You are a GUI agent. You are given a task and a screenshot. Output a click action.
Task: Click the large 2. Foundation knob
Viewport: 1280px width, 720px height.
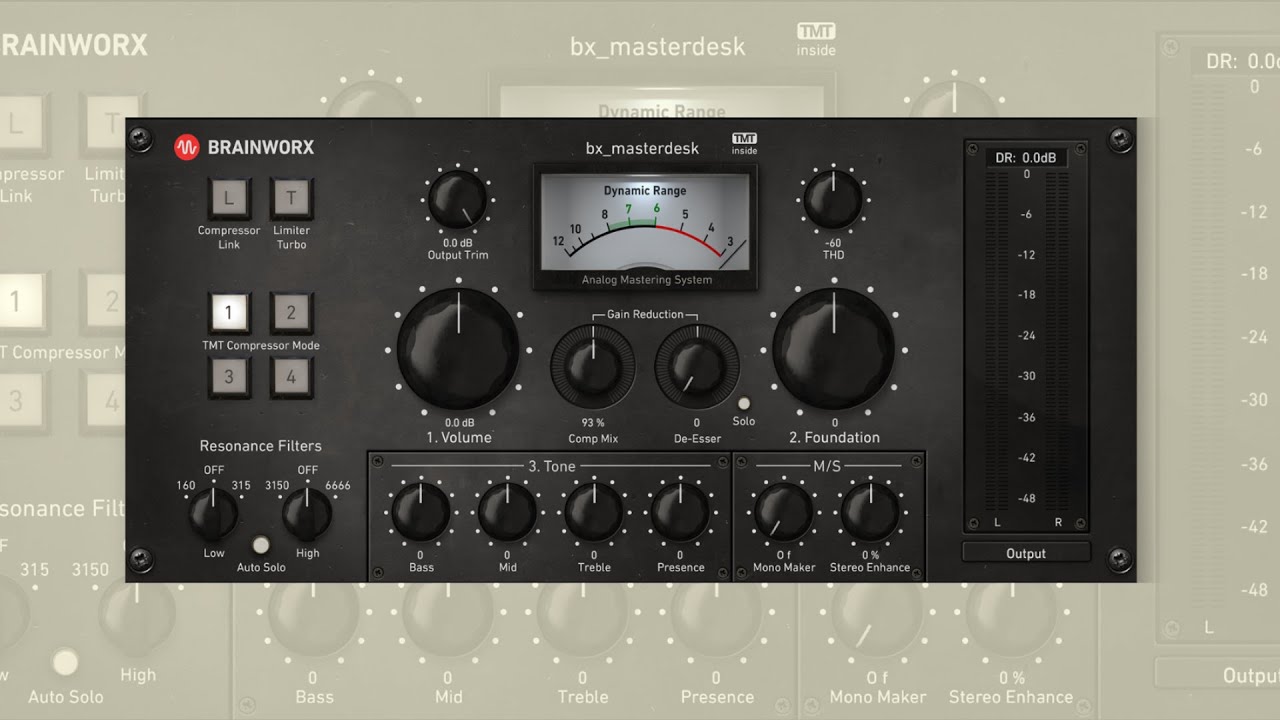click(834, 349)
